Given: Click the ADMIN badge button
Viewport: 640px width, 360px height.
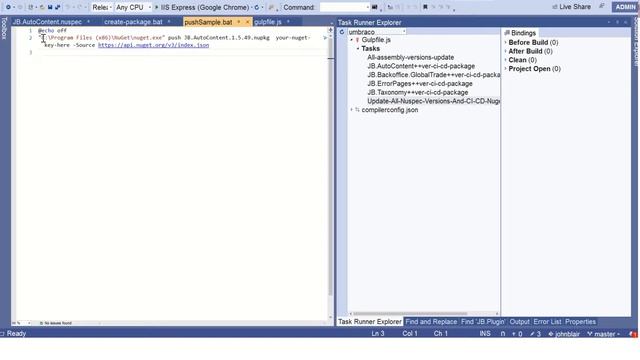Looking at the screenshot, I should [x=625, y=7].
